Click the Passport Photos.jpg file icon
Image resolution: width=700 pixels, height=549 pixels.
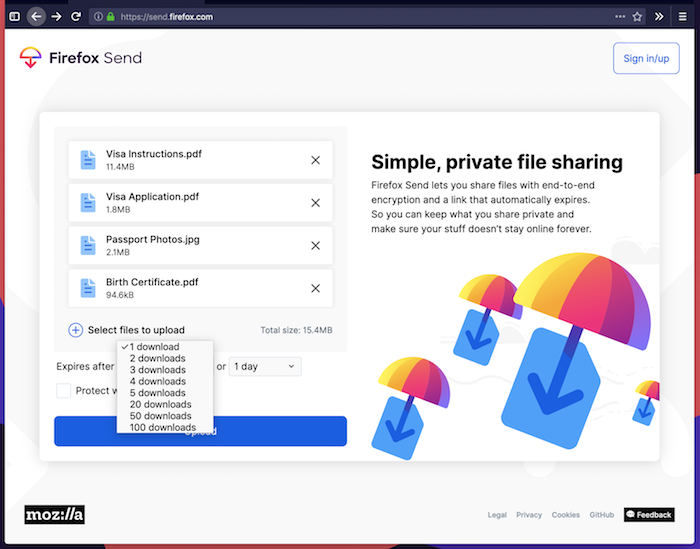pos(88,245)
